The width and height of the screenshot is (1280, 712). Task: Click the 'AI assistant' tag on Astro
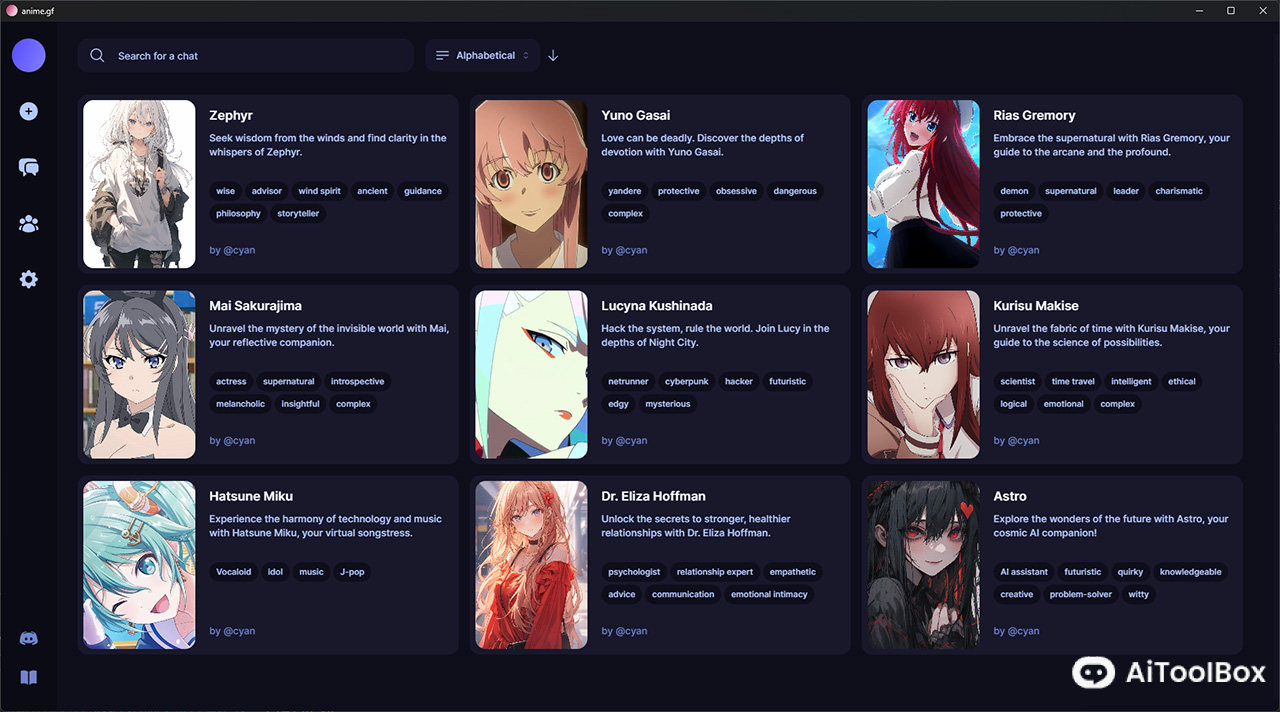point(1024,572)
